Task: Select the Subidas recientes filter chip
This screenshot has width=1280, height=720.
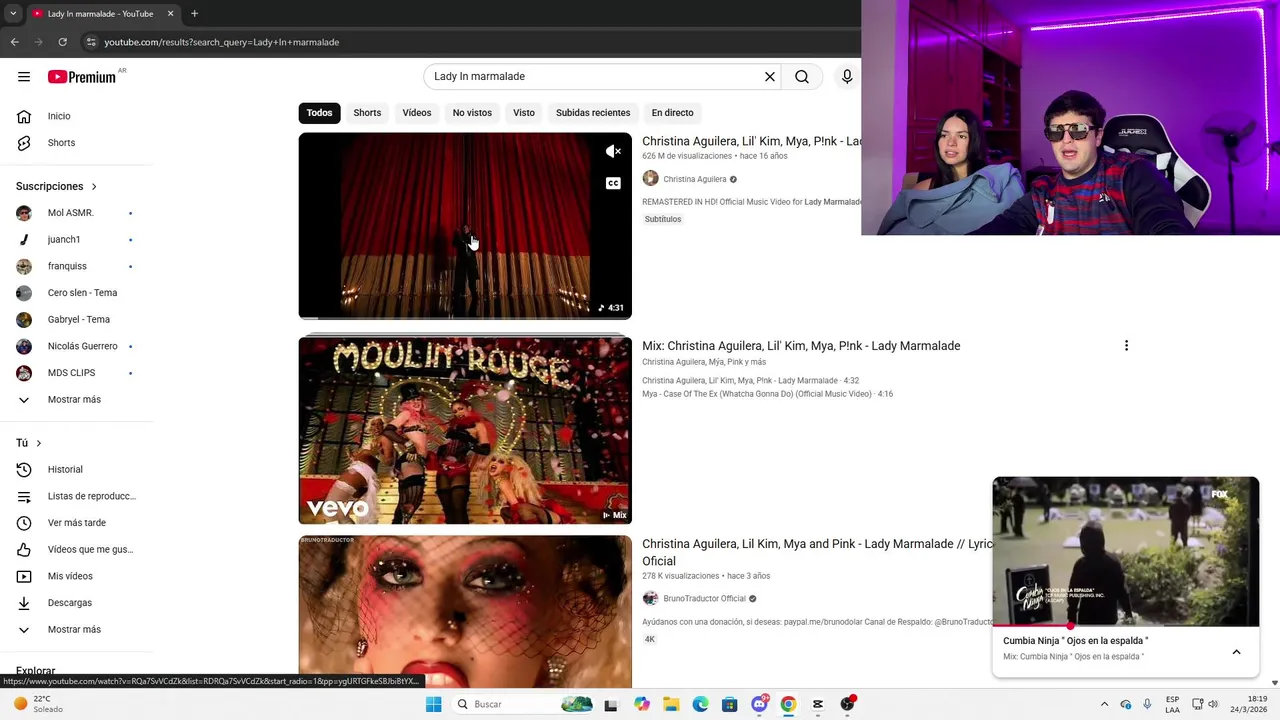Action: (593, 113)
